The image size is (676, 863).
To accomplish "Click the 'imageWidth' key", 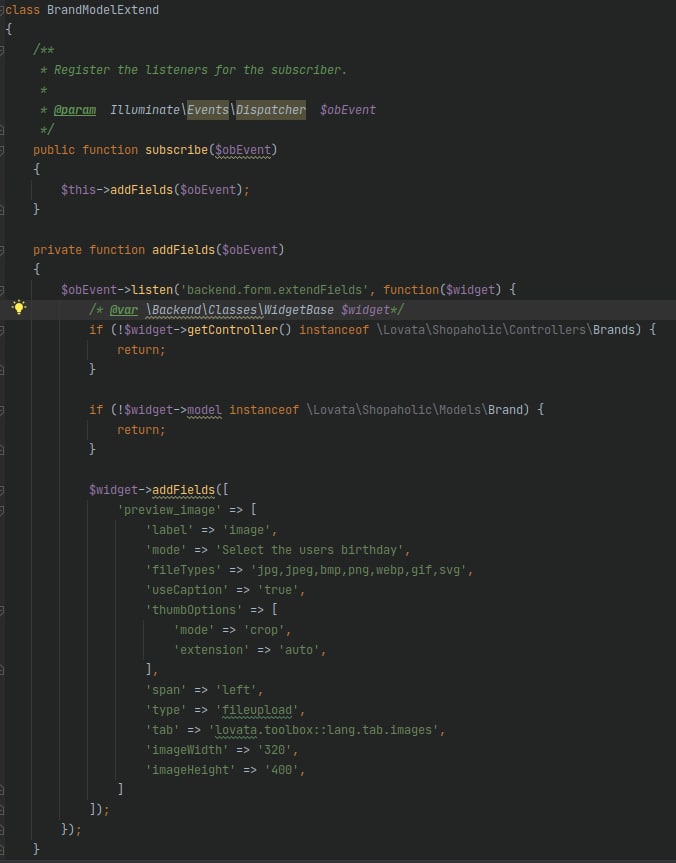I will tap(187, 750).
